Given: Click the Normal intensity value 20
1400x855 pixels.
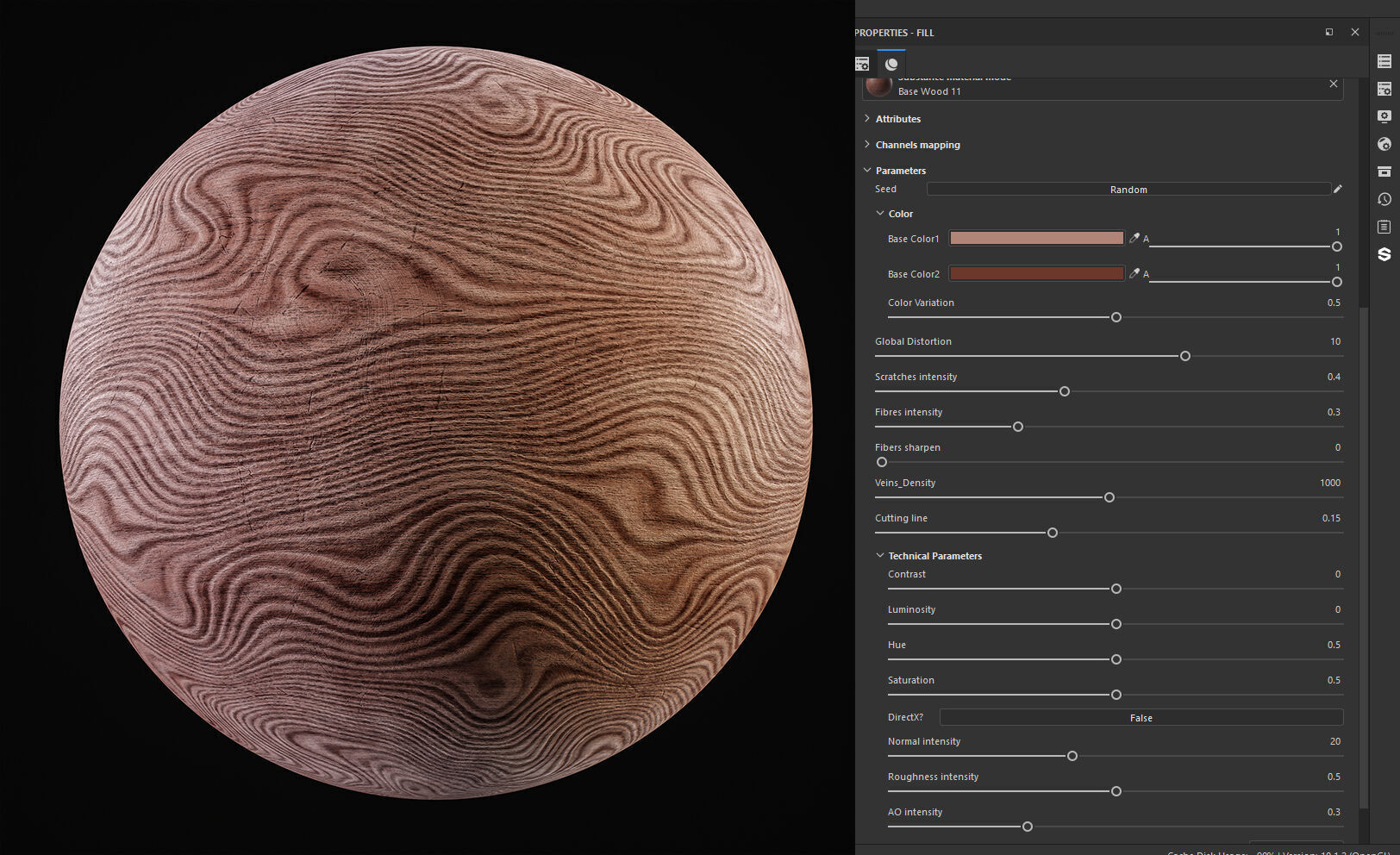Looking at the screenshot, I should tap(1335, 741).
